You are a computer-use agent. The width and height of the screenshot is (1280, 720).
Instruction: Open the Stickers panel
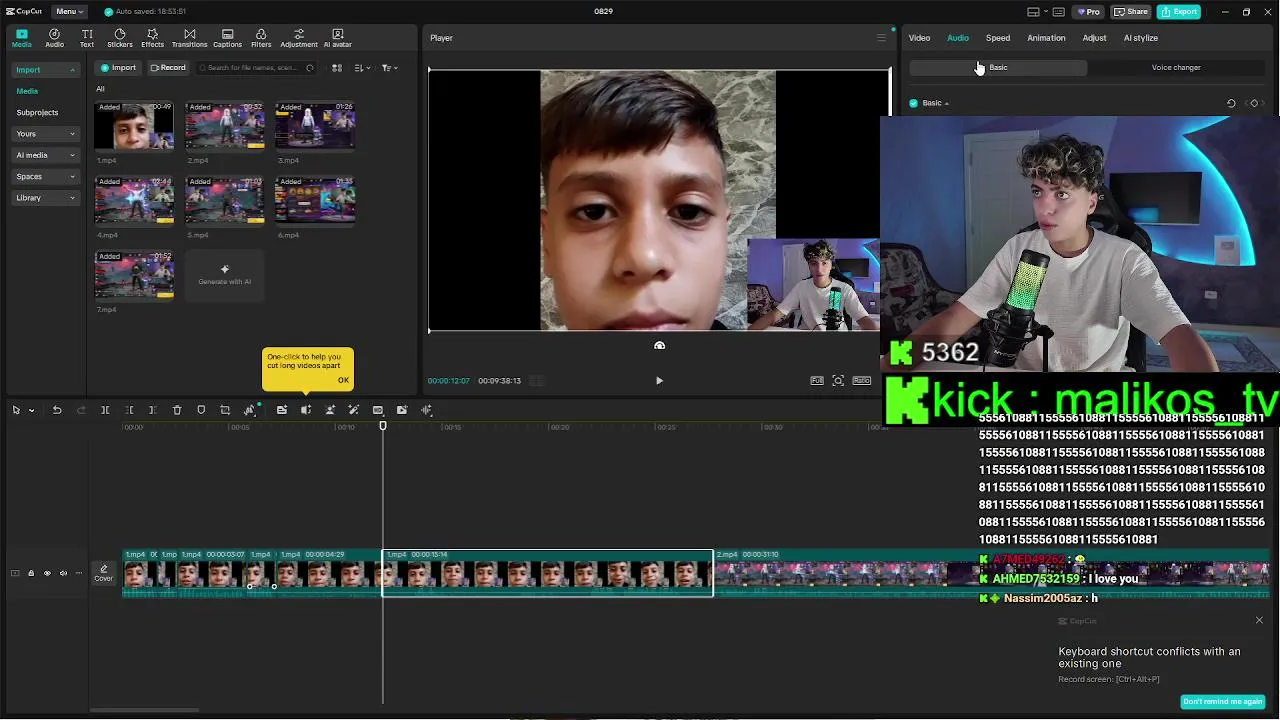coord(120,38)
